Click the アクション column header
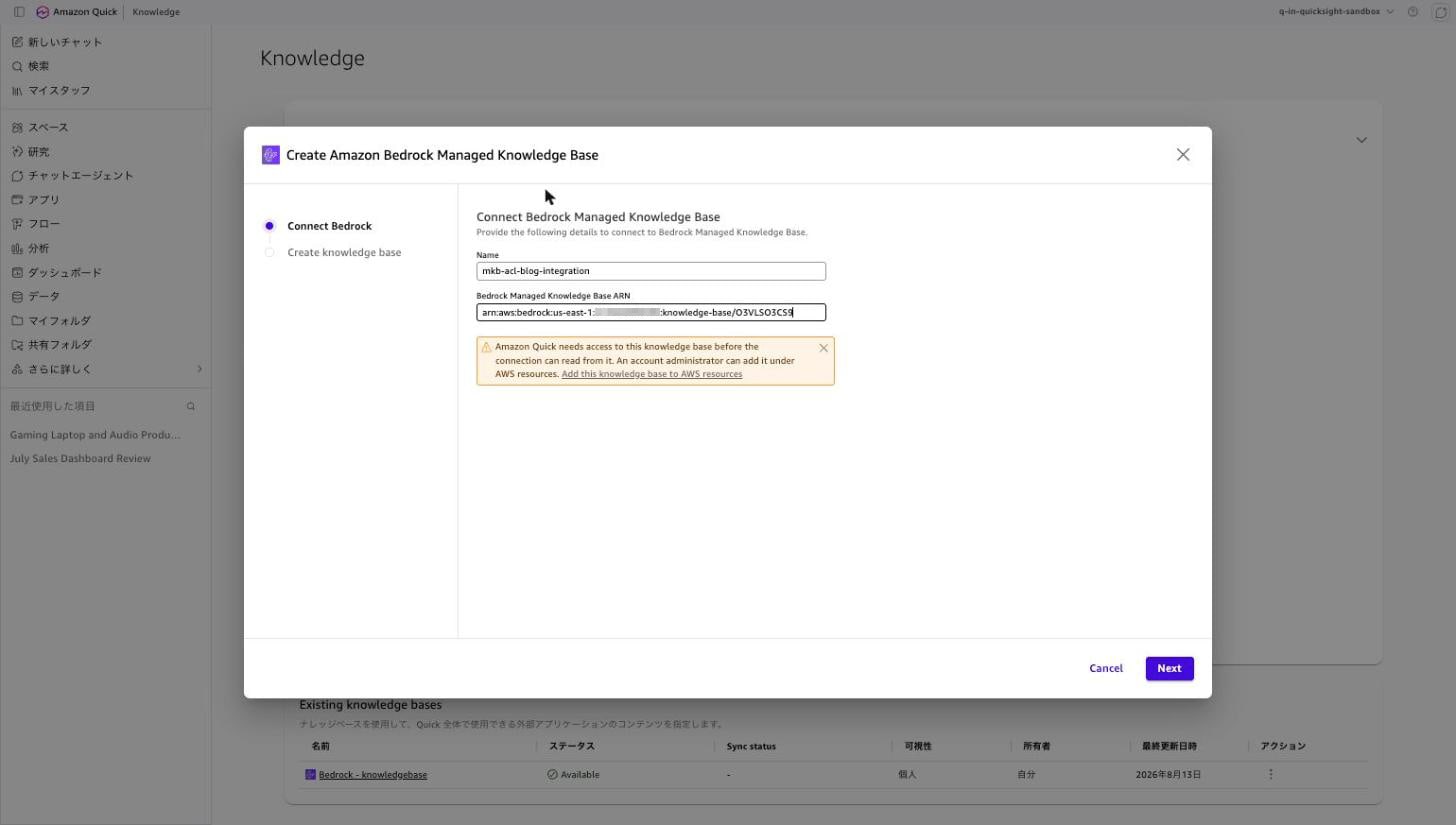The image size is (1456, 825). pyautogui.click(x=1283, y=746)
